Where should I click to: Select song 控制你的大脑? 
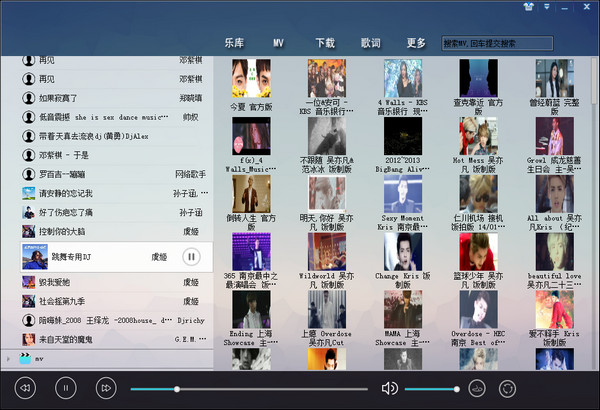116,231
